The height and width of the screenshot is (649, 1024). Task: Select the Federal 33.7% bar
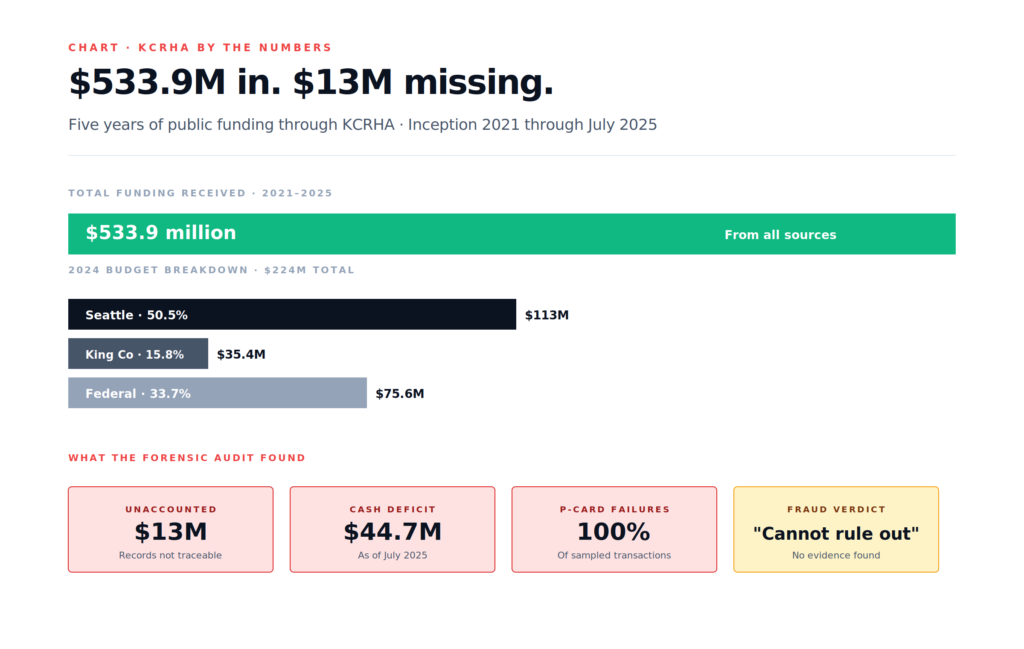pos(217,393)
